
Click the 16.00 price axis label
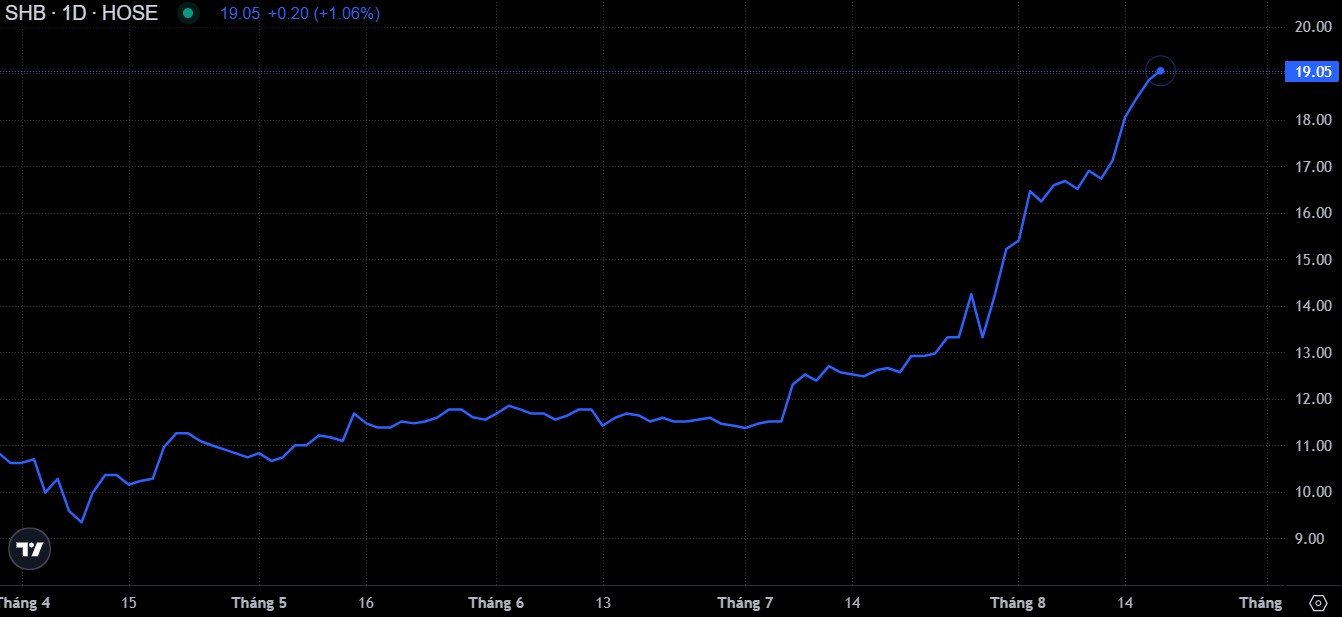(x=1312, y=213)
